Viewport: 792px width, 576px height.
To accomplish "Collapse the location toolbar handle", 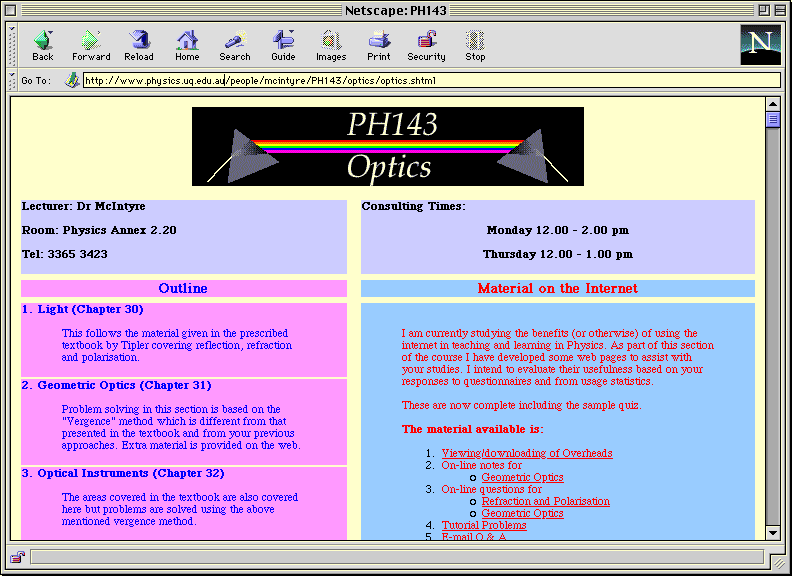I will 13,80.
